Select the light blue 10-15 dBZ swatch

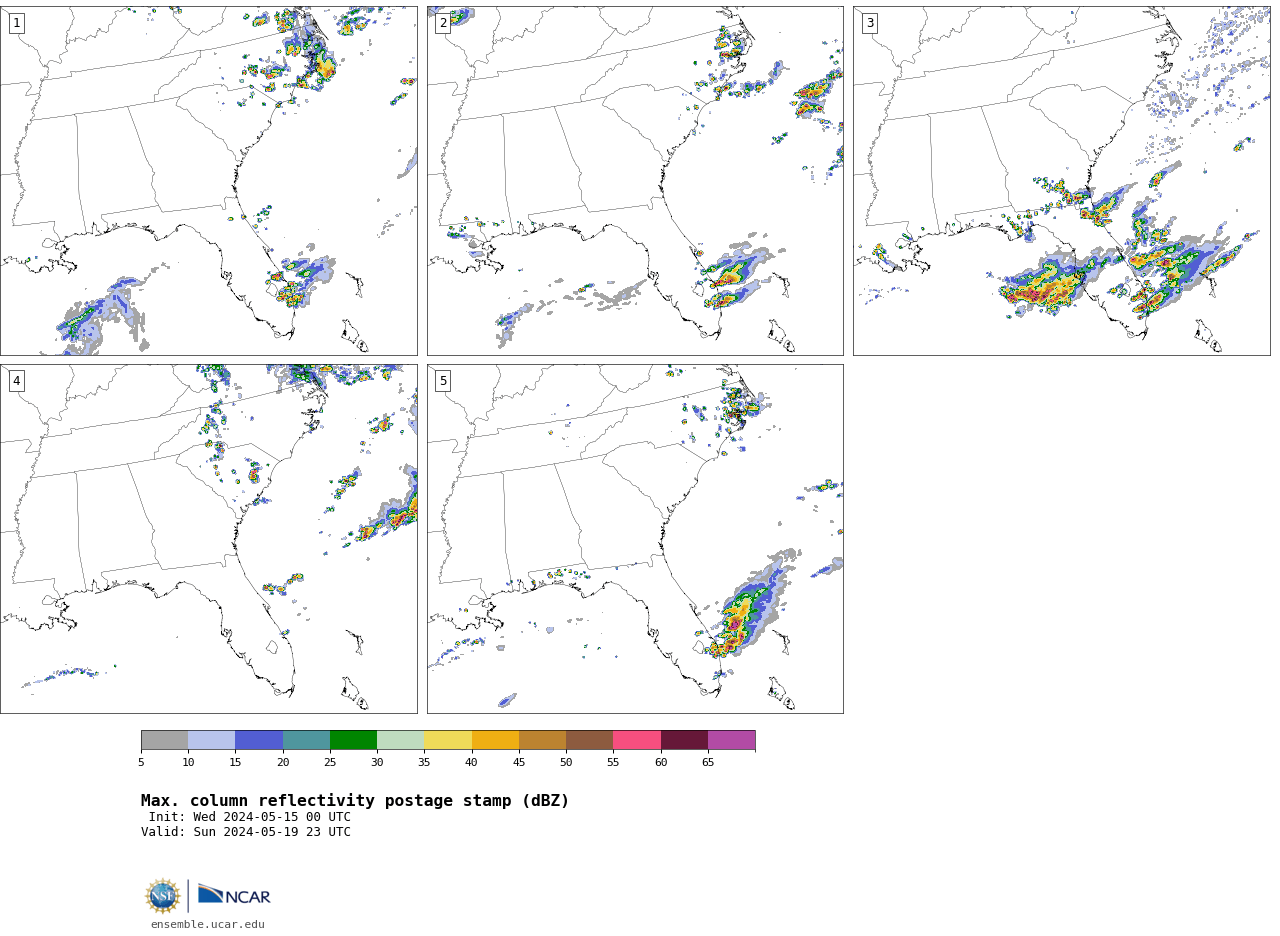coord(211,740)
